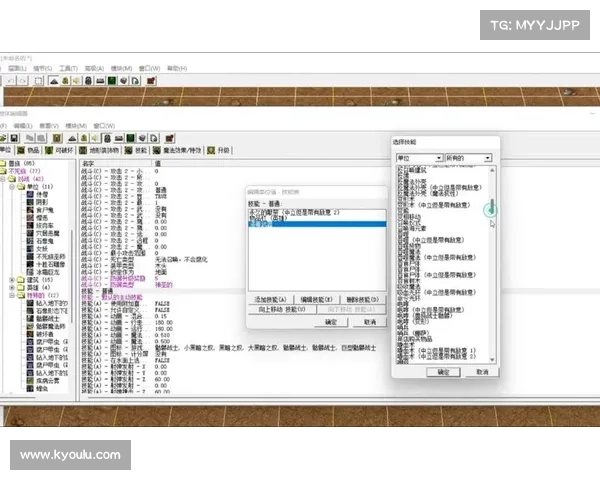Click the 绞肉车 unit entry icon
600x480 pixels.
coord(29,227)
